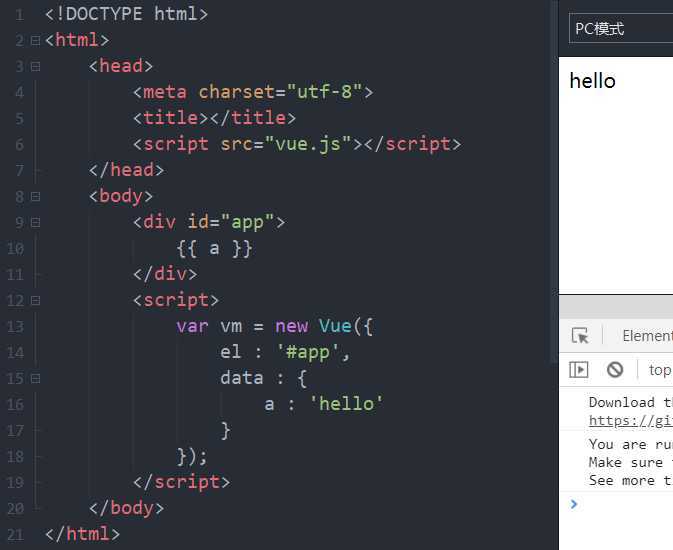Collapse the body tag fold on line 8
Viewport: 673px width, 550px height.
click(35, 197)
